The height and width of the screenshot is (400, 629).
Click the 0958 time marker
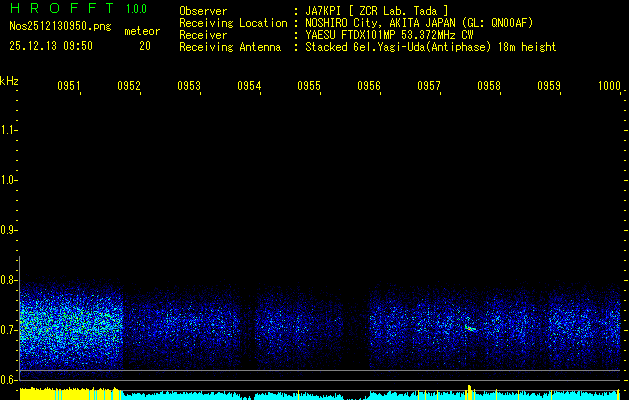(489, 87)
